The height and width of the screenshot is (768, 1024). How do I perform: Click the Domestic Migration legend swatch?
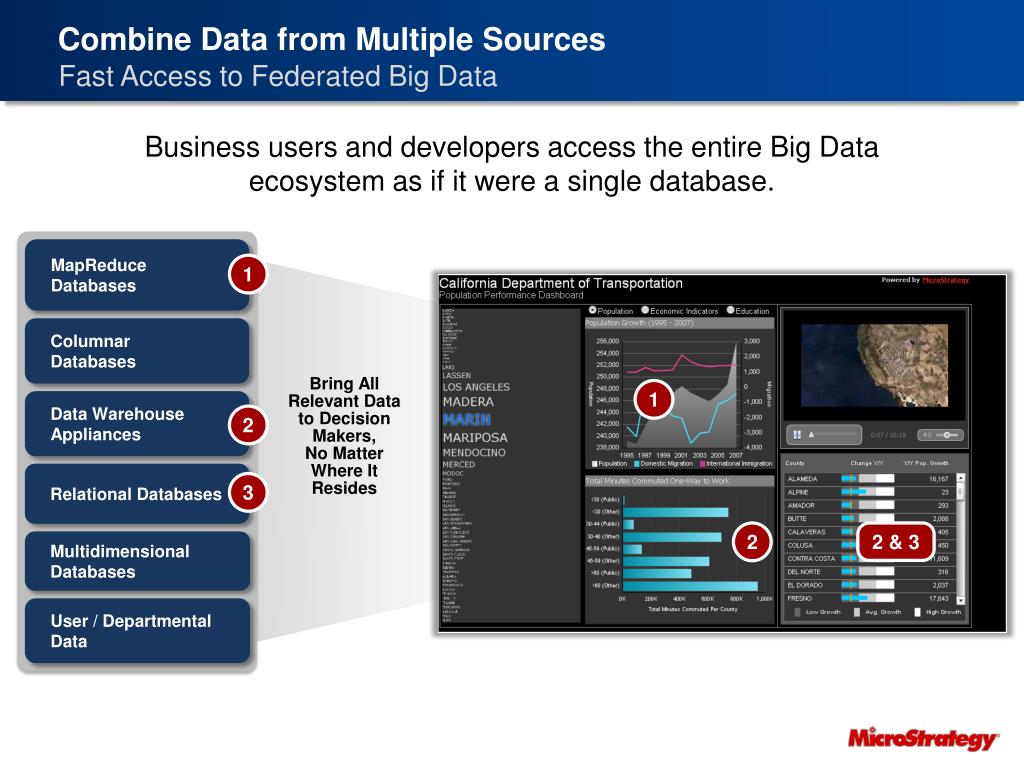pyautogui.click(x=637, y=464)
